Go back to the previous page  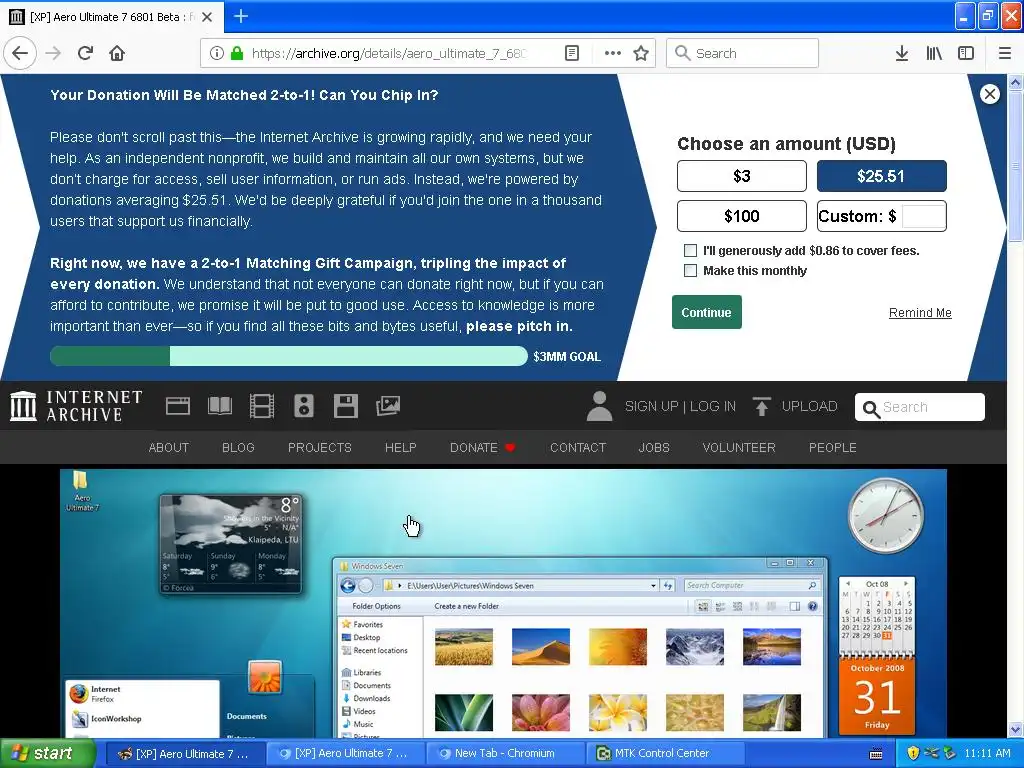20,53
